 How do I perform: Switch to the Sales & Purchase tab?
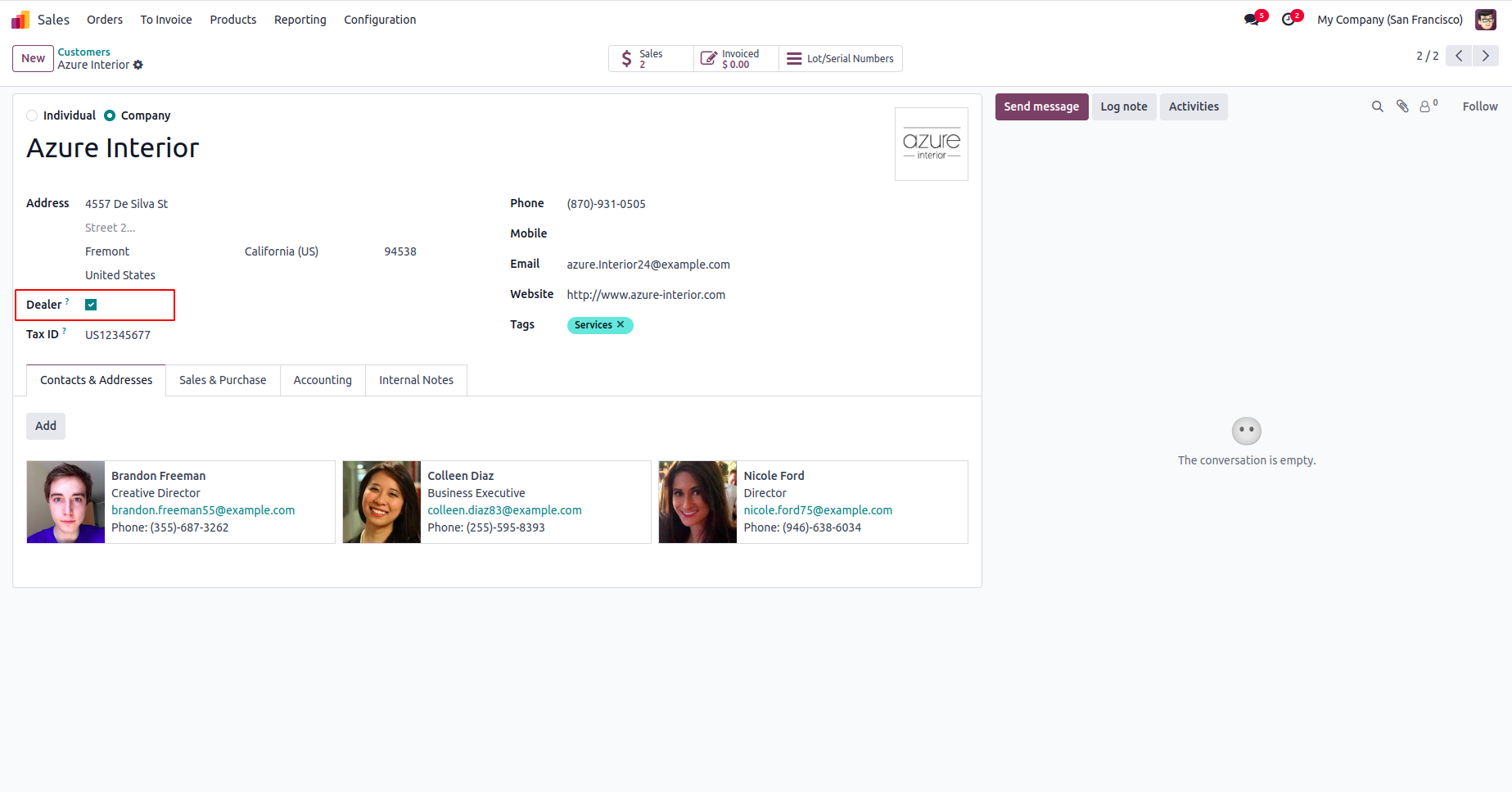[x=223, y=380]
